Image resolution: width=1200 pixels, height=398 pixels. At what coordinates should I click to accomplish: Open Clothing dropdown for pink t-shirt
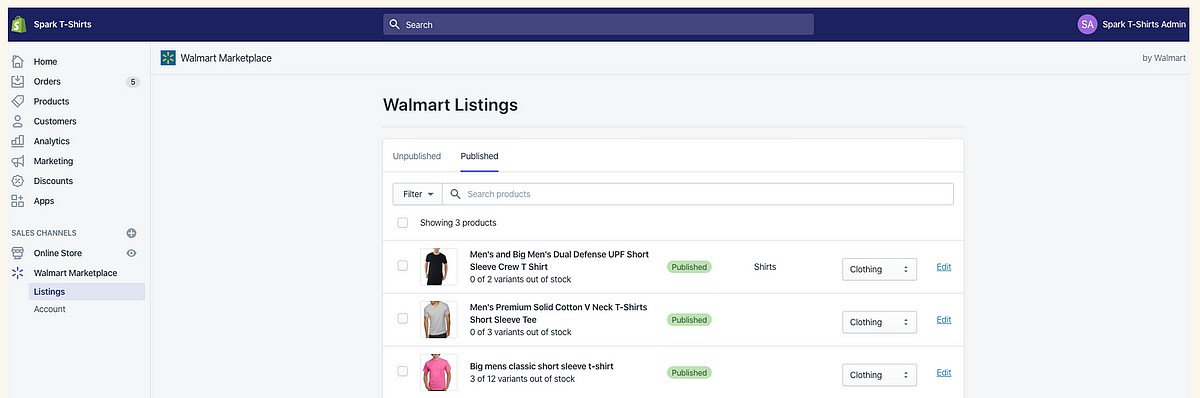[879, 375]
